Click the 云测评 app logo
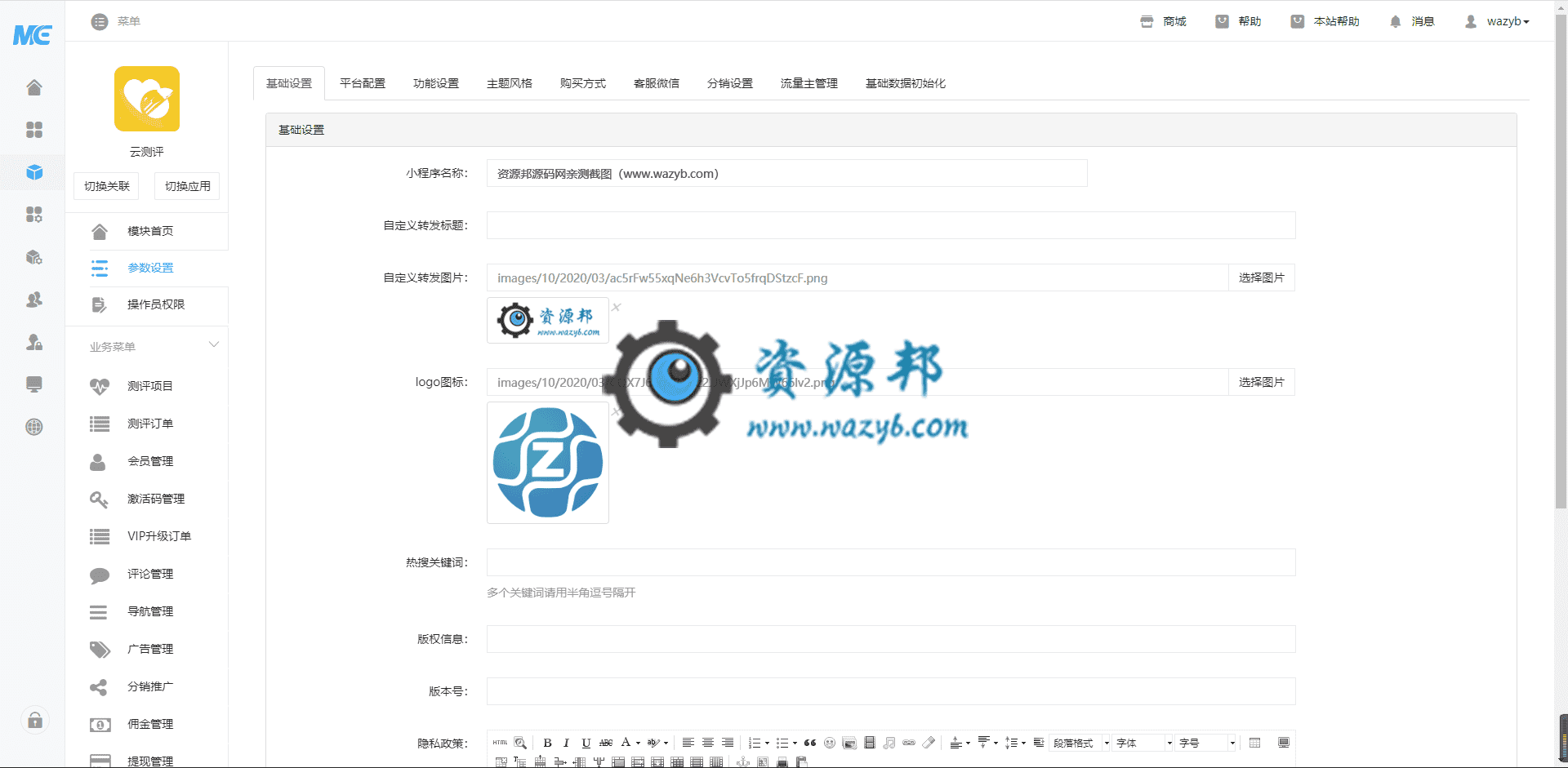This screenshot has height=768, width=1568. tap(147, 99)
